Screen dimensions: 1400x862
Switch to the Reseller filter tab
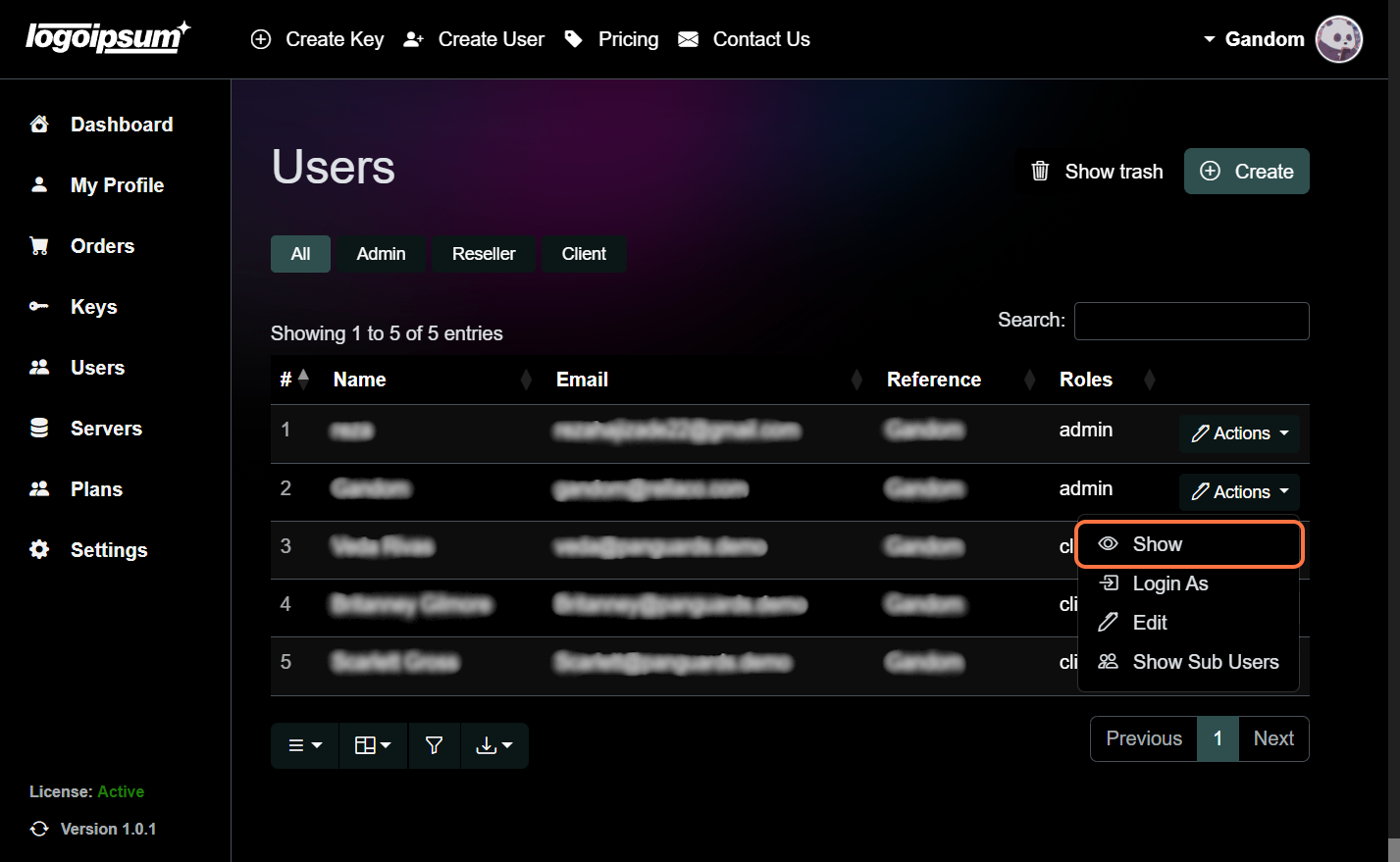pos(484,253)
